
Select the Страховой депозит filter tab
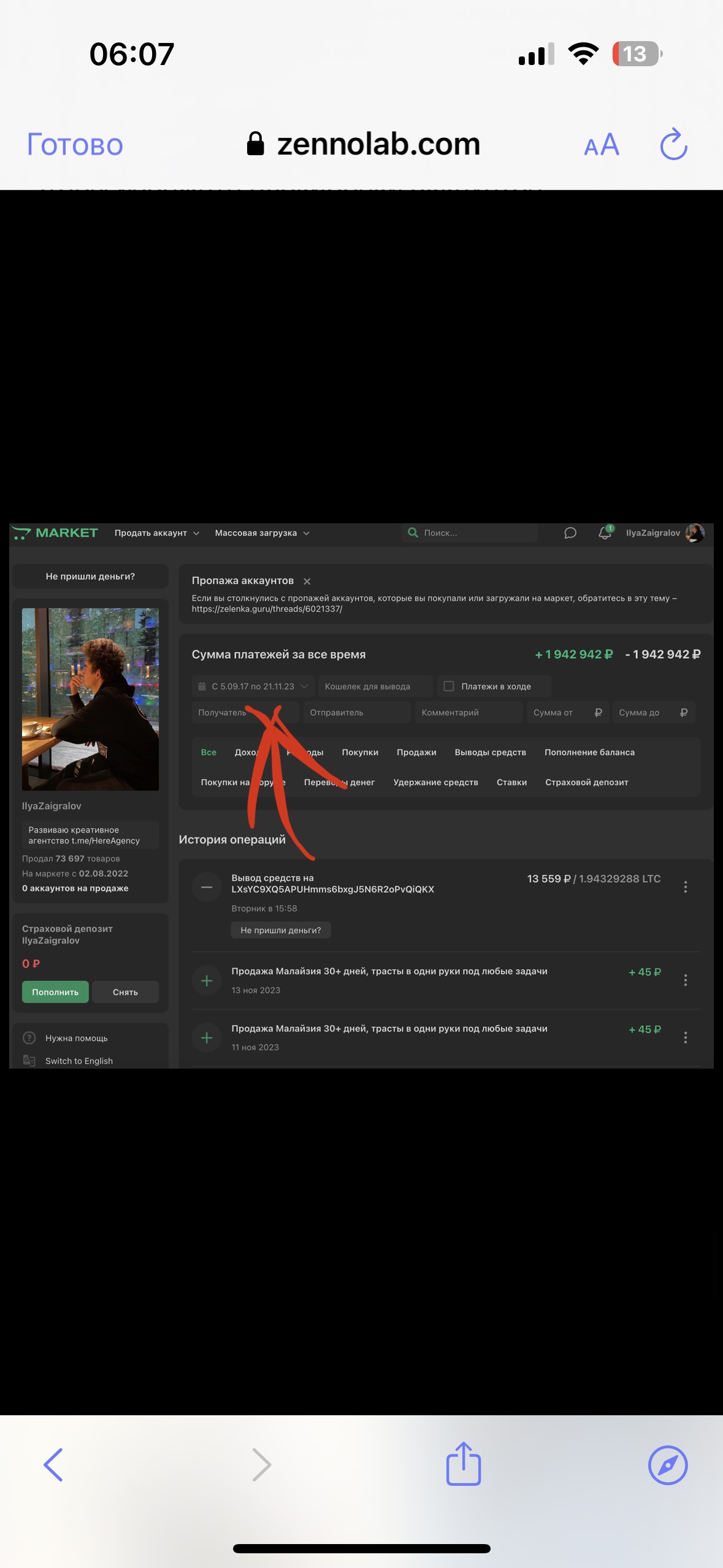tap(586, 782)
